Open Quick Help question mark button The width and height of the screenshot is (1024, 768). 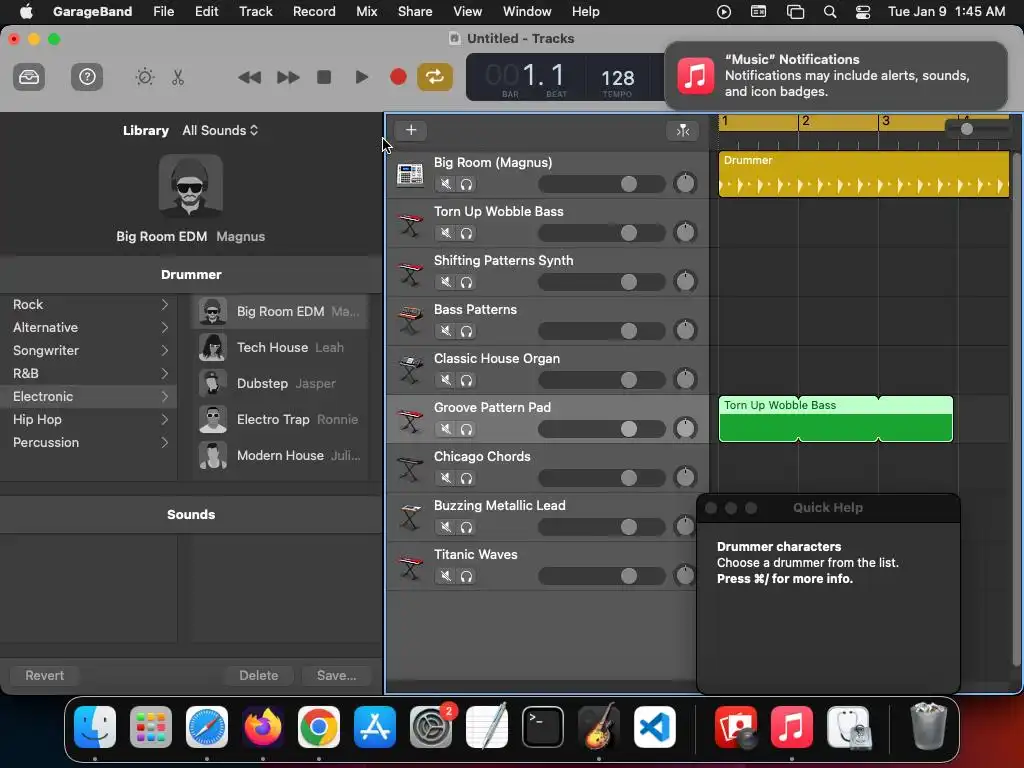tap(87, 77)
